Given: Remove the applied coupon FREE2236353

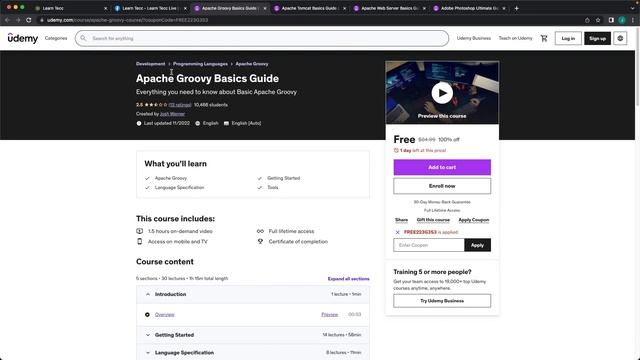Looking at the screenshot, I should pos(398,232).
